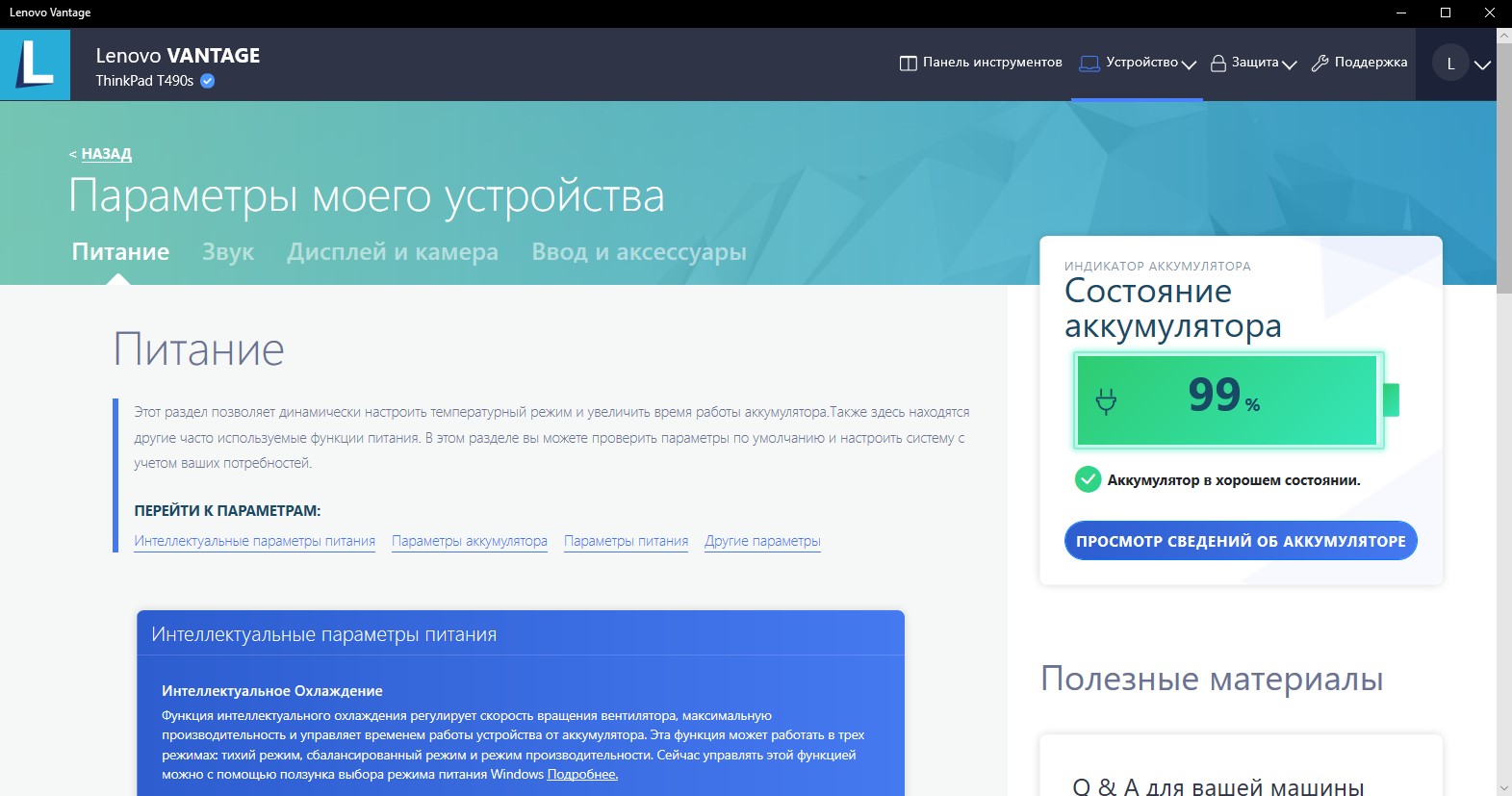The image size is (1512, 796).
Task: Open the Поддержка menu item
Action: click(1359, 63)
